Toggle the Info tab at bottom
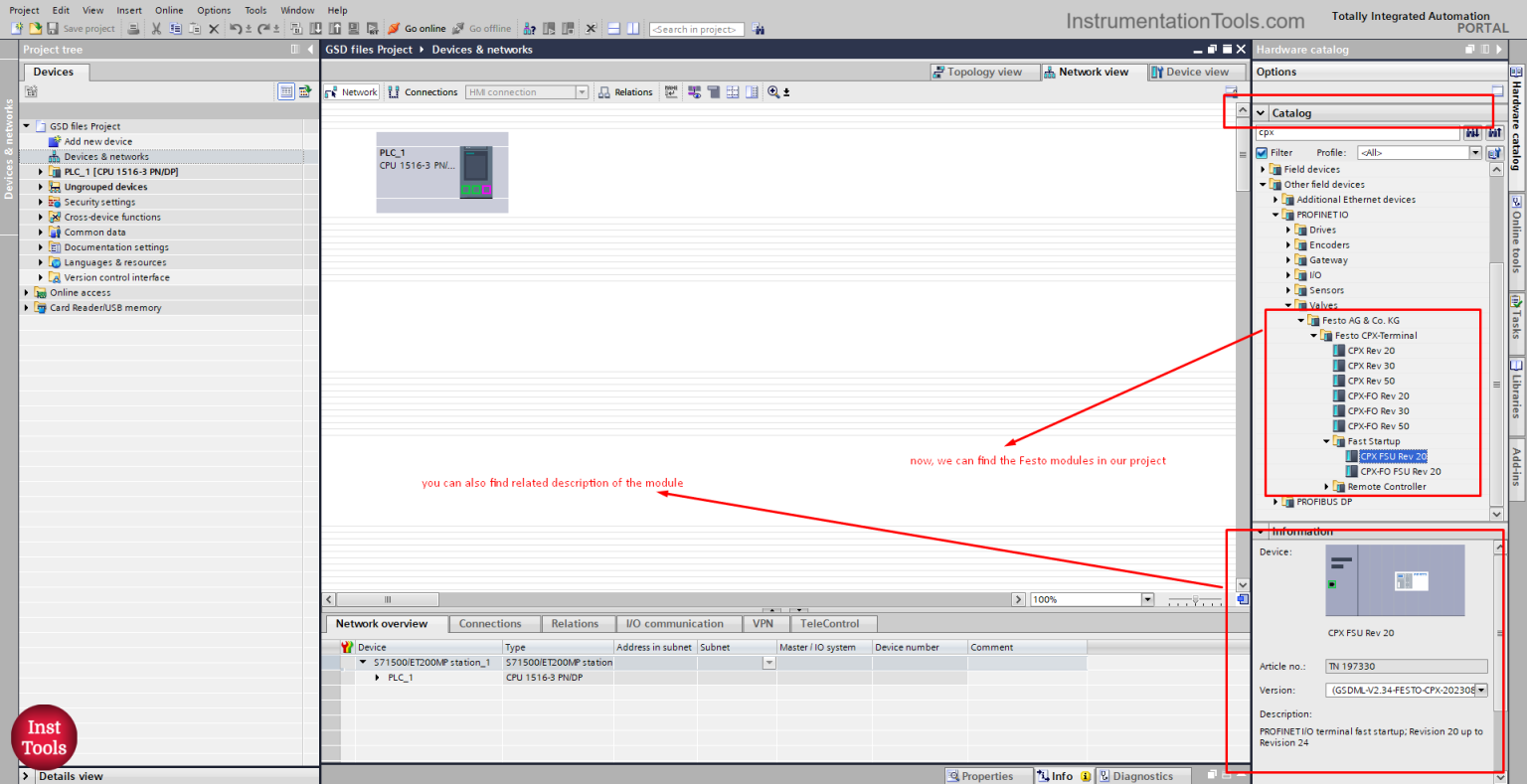This screenshot has width=1527, height=784. tap(1063, 776)
